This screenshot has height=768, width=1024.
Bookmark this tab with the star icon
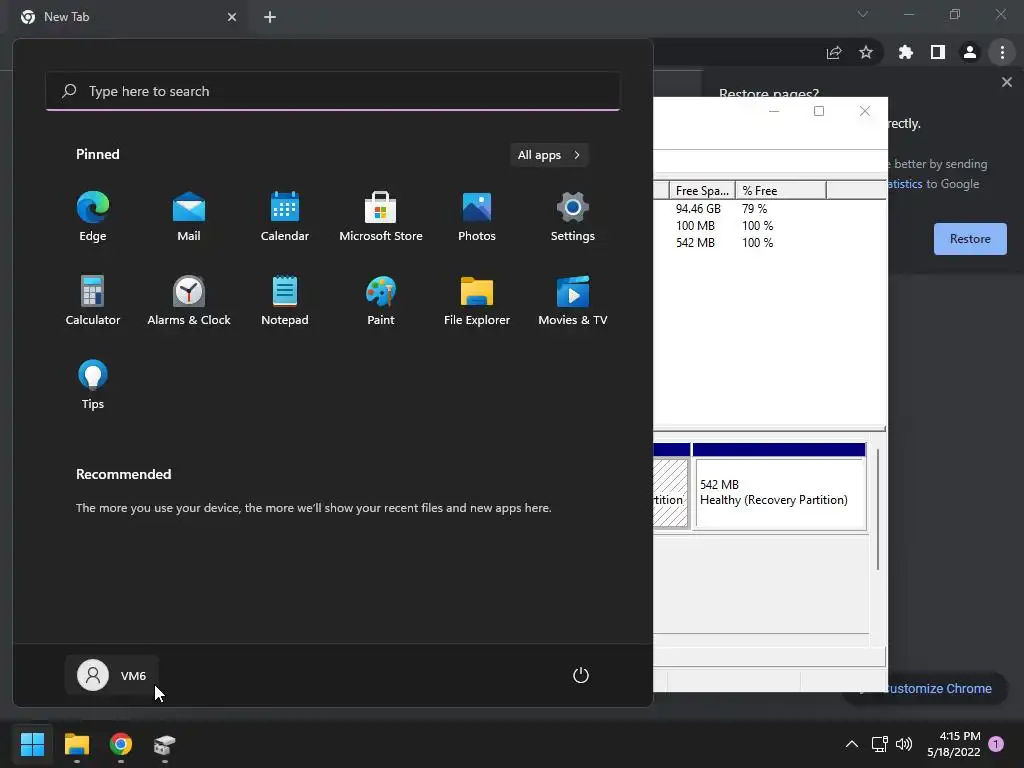[866, 53]
